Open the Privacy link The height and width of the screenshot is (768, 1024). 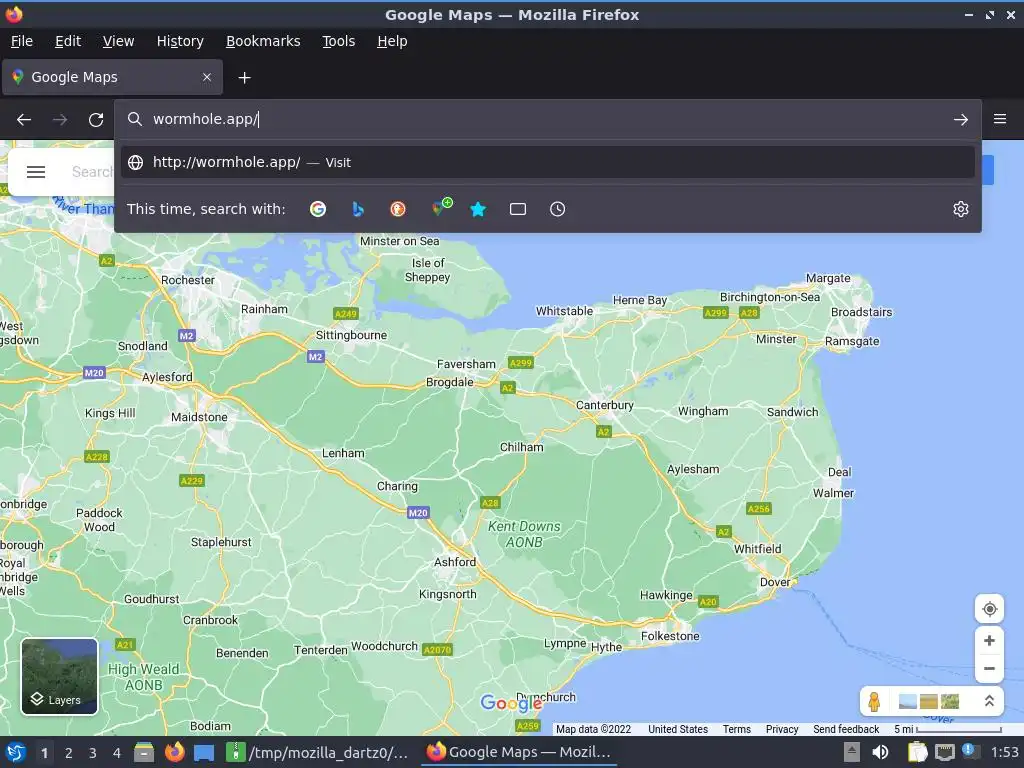782,729
